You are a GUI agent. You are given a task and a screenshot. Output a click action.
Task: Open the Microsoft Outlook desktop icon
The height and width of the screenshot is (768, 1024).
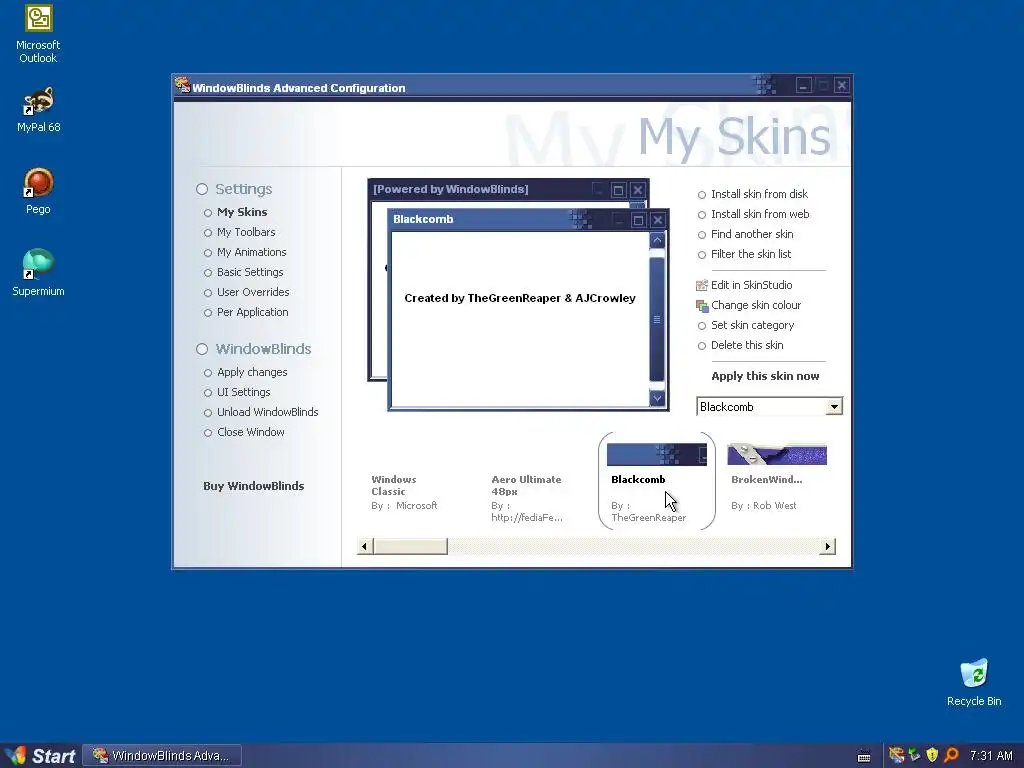pos(38,34)
